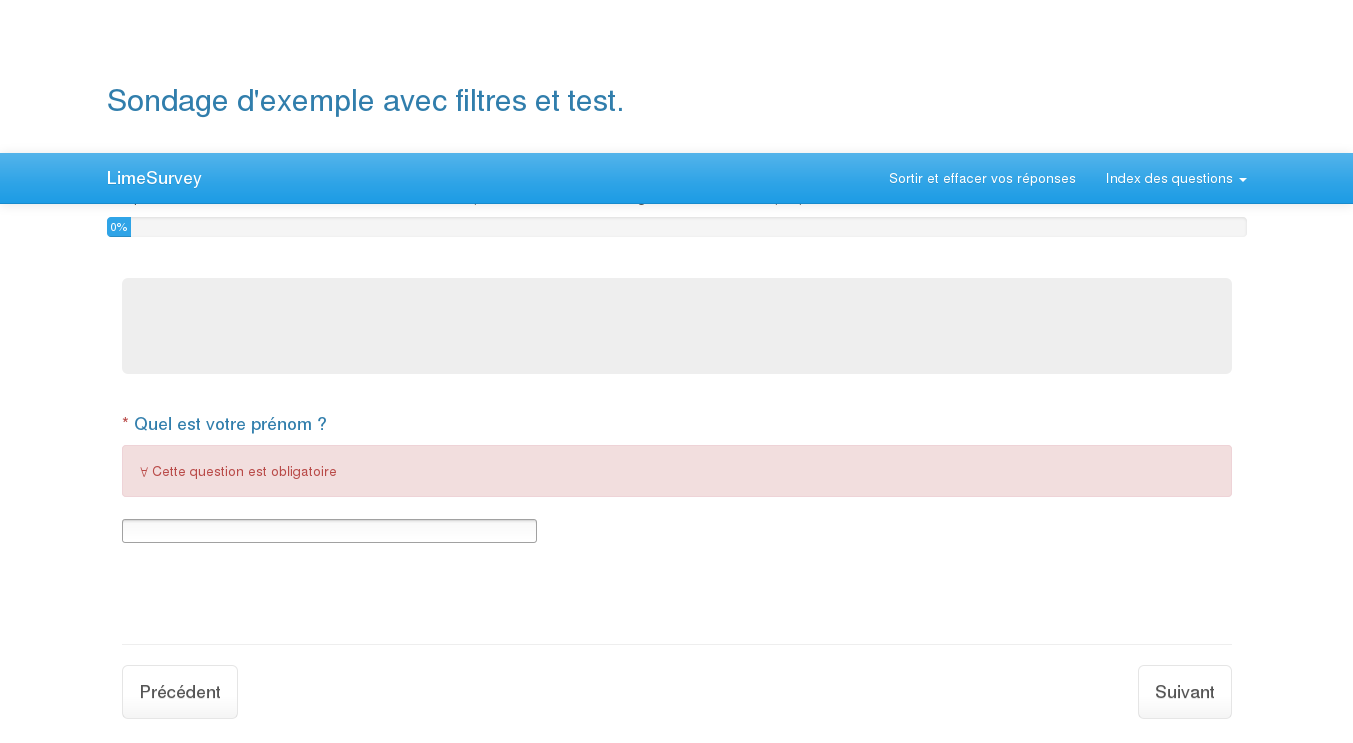Click the question label Quel est votre prénom
1353x743 pixels.
[230, 425]
